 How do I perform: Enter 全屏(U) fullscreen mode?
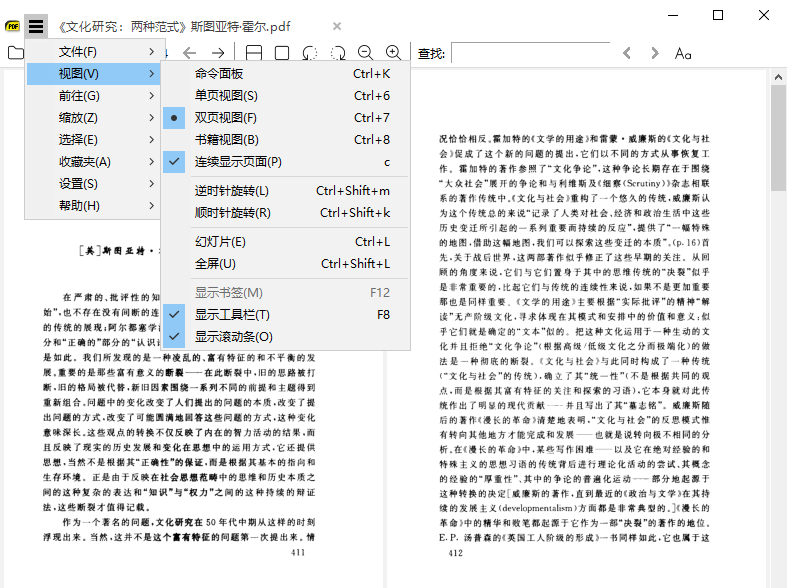coord(286,264)
